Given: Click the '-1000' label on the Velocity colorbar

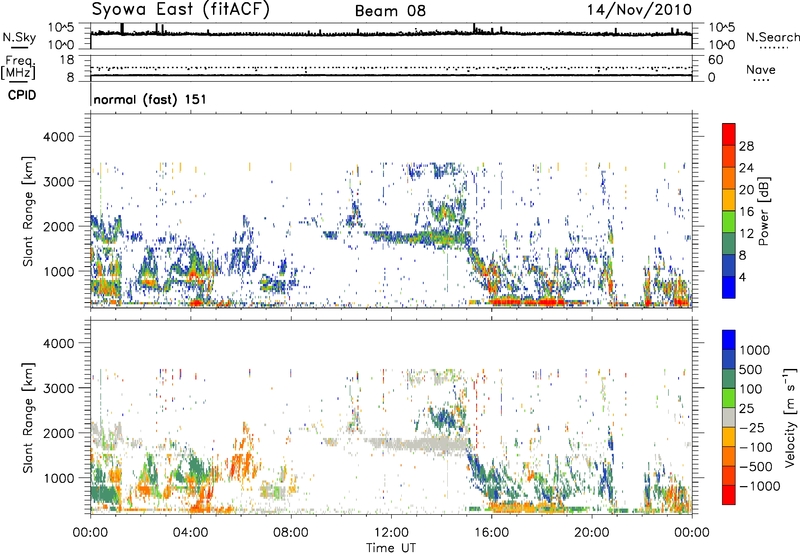Looking at the screenshot, I should click(759, 486).
